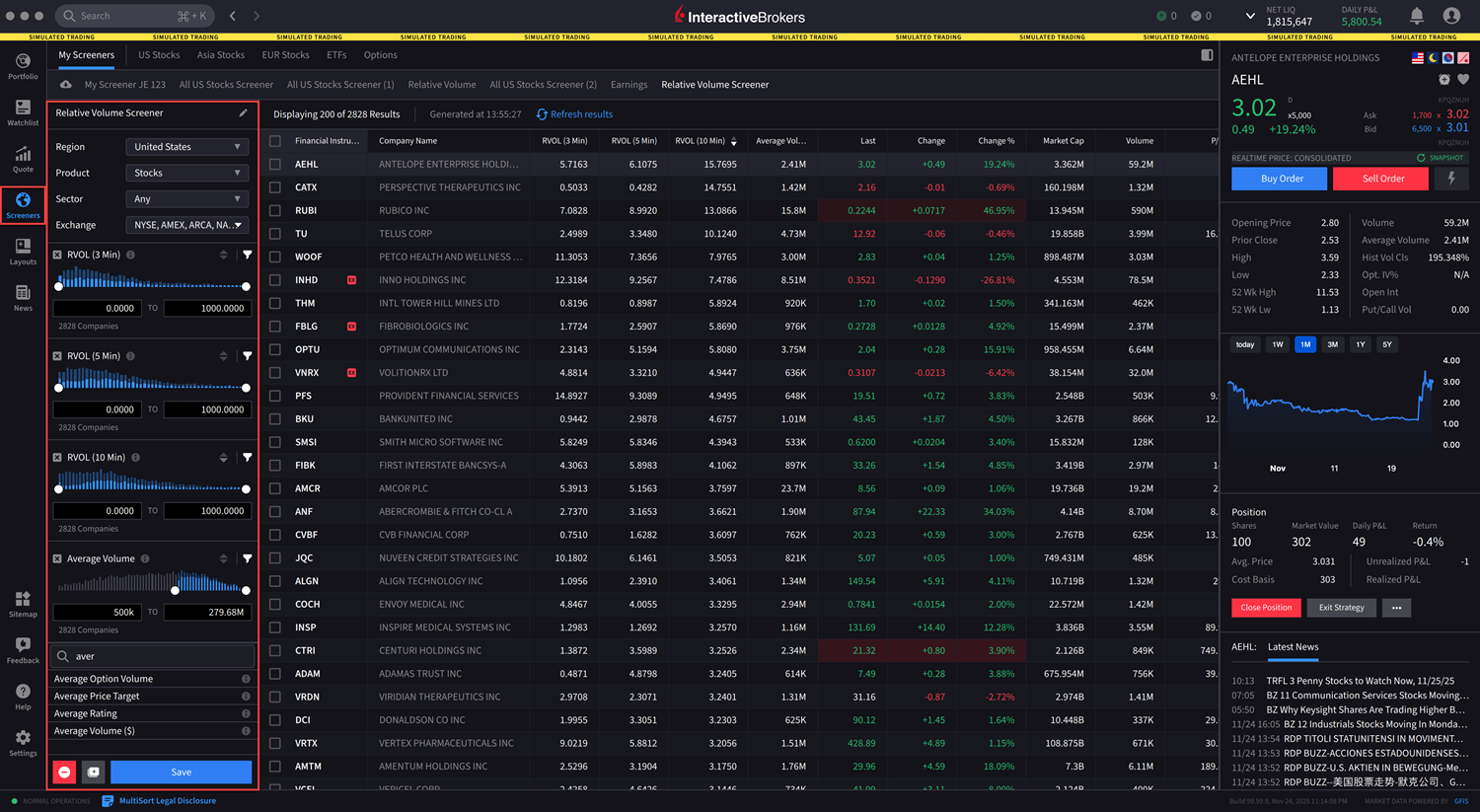1480x812 pixels.
Task: Open notifications bell icon
Action: (x=1416, y=16)
